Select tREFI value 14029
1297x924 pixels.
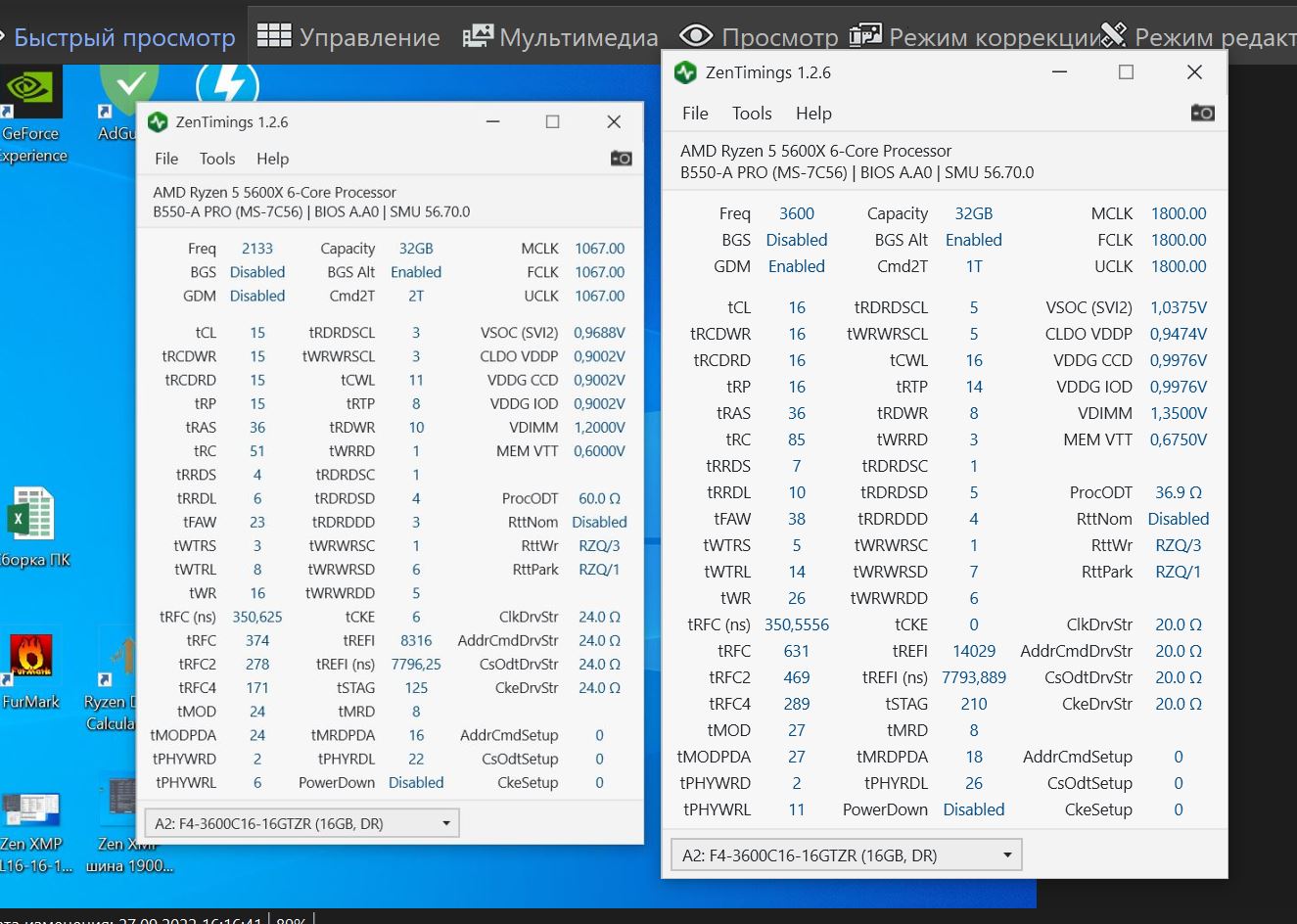[x=974, y=651]
